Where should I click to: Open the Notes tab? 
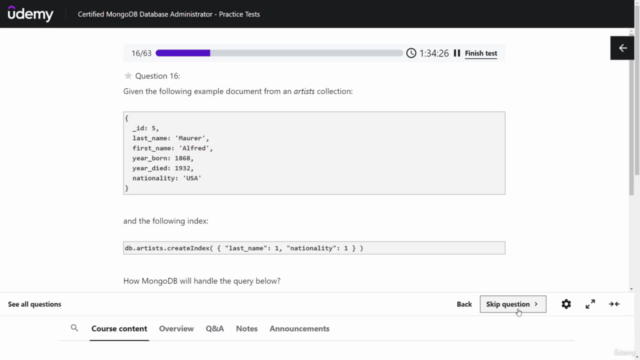[x=247, y=329]
